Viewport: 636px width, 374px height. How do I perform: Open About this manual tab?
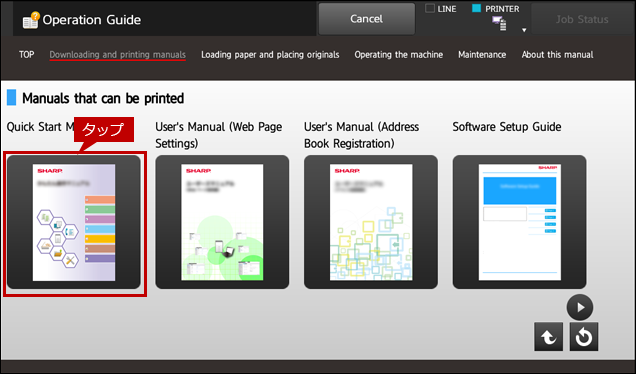tap(557, 55)
